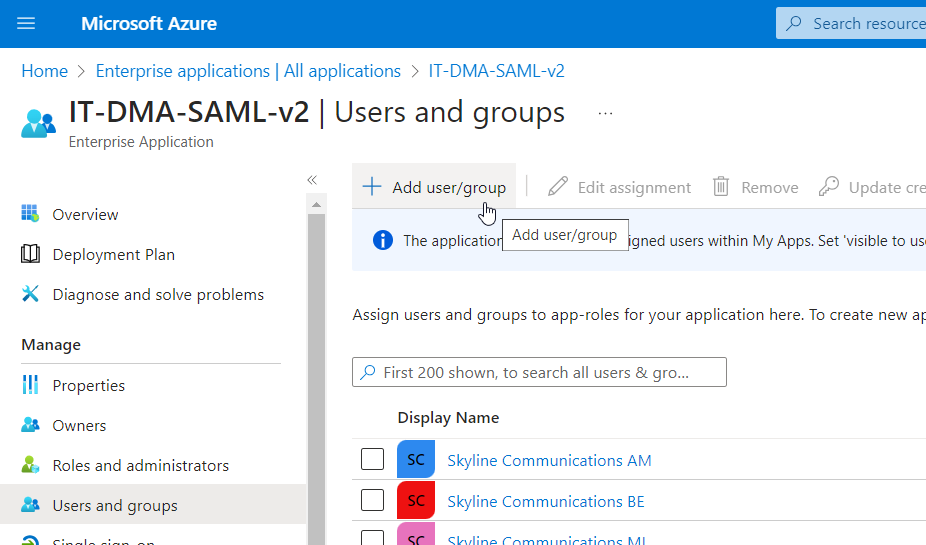The width and height of the screenshot is (926, 545).
Task: Click the pencil icon for Edit assignment
Action: (x=557, y=187)
